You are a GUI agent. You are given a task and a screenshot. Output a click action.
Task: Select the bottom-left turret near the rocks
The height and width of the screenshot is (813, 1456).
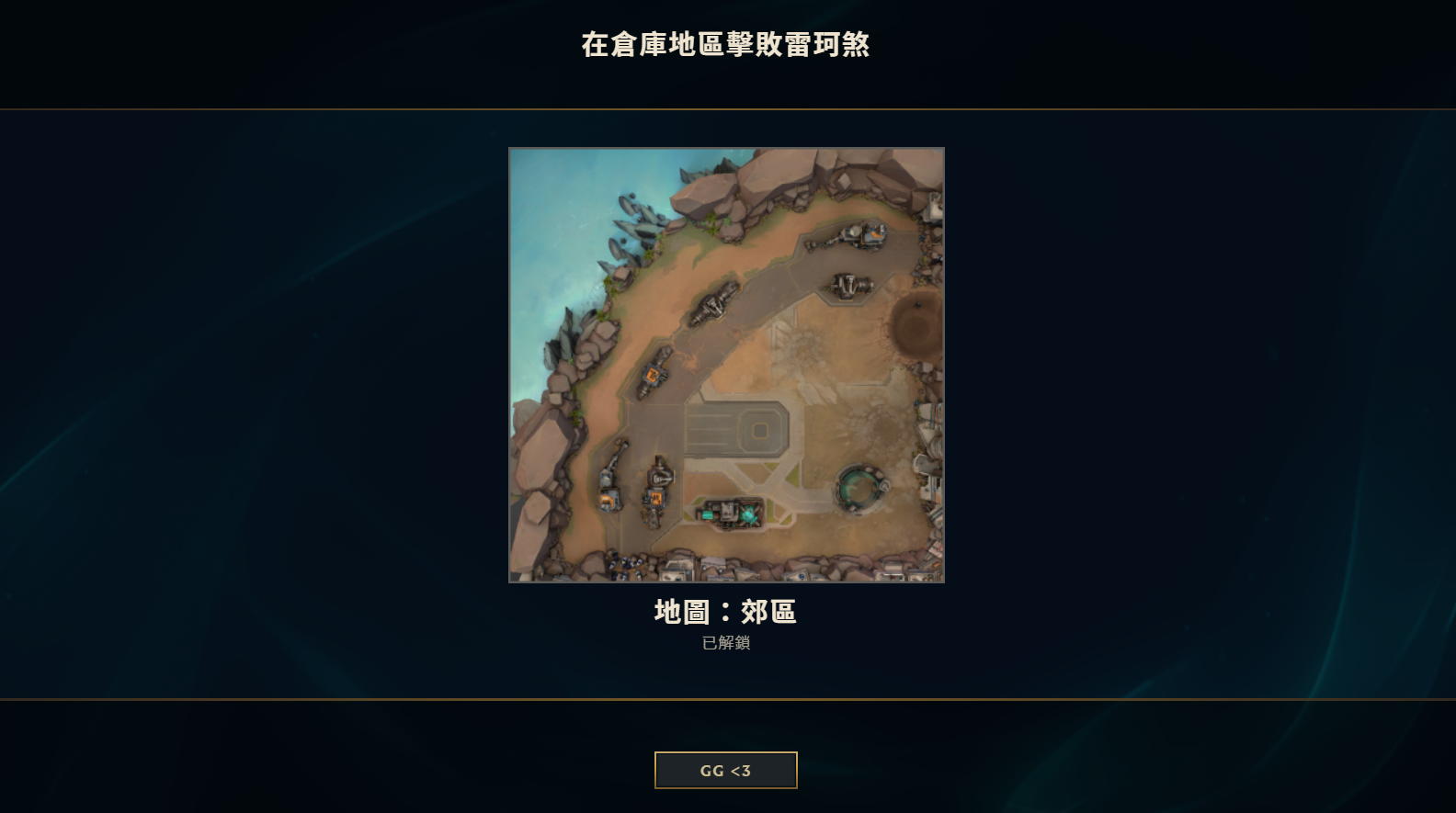[611, 479]
